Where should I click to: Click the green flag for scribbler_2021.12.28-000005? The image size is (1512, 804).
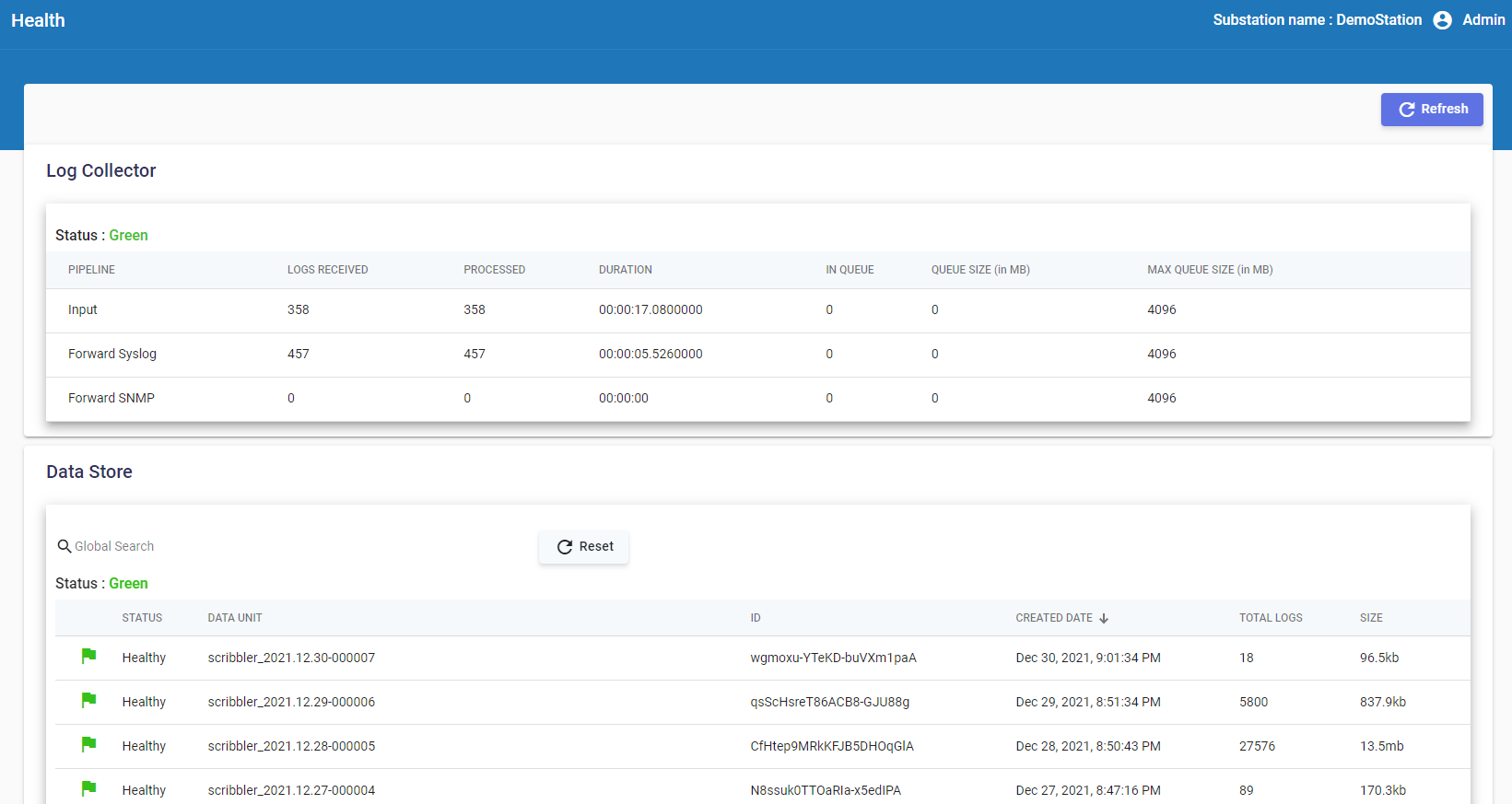[88, 745]
